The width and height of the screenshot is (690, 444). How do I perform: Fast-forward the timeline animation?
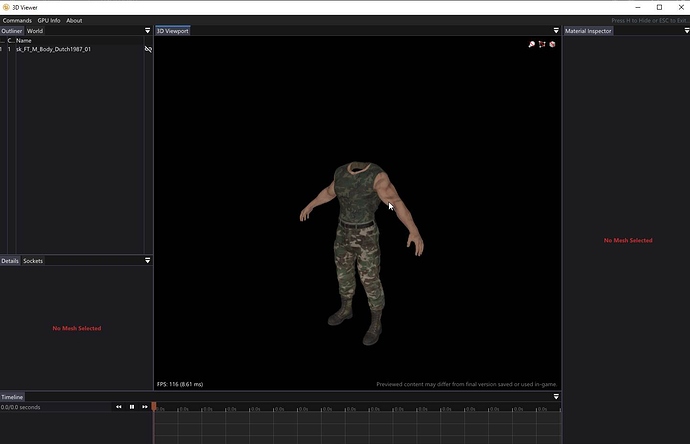click(145, 407)
